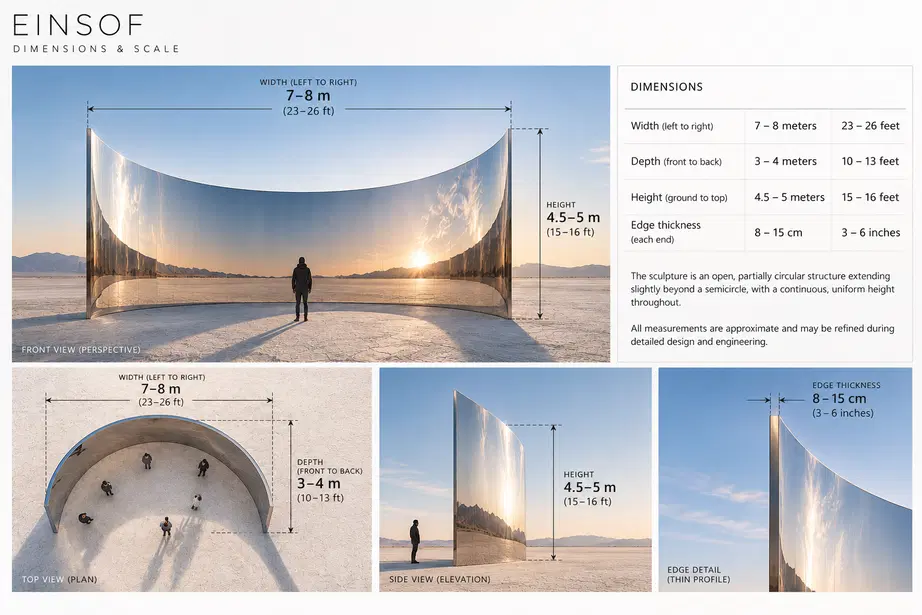Click the 4.5–5 m height label in front view

pyautogui.click(x=573, y=218)
